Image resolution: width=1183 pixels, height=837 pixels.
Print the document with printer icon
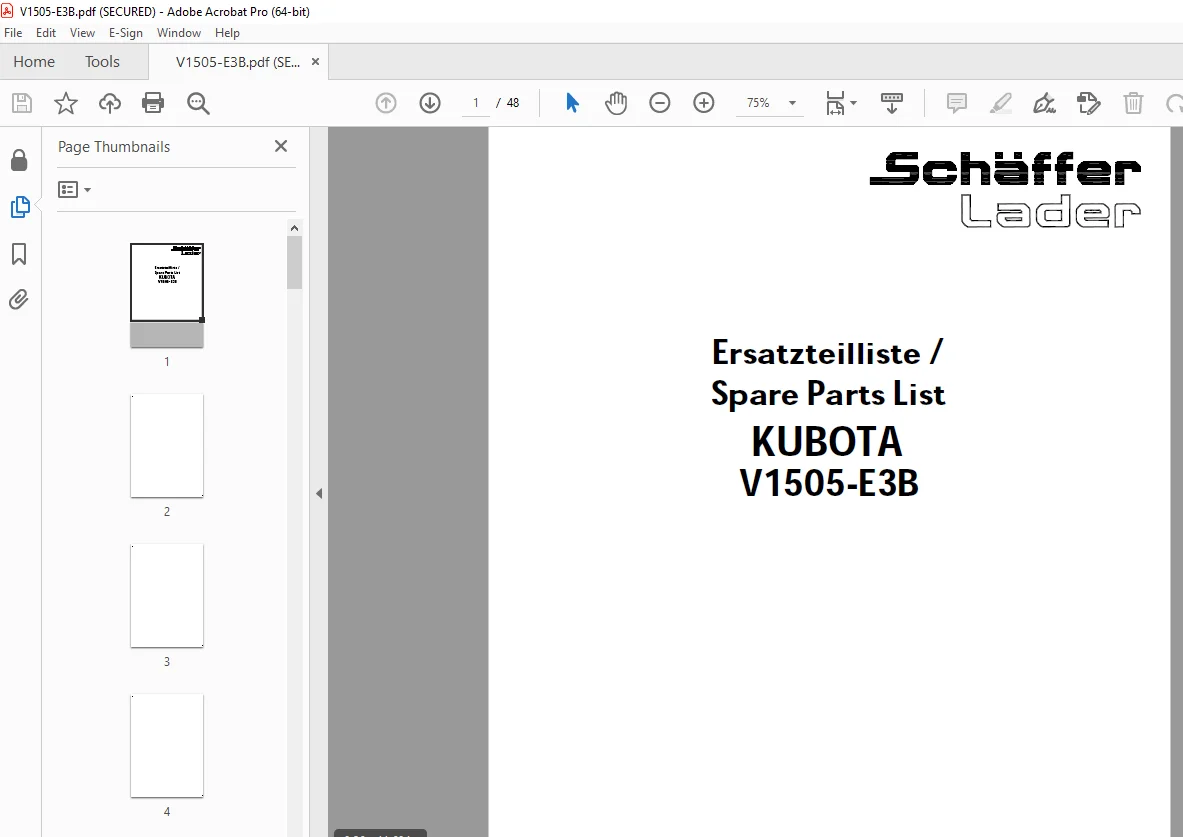(x=153, y=103)
